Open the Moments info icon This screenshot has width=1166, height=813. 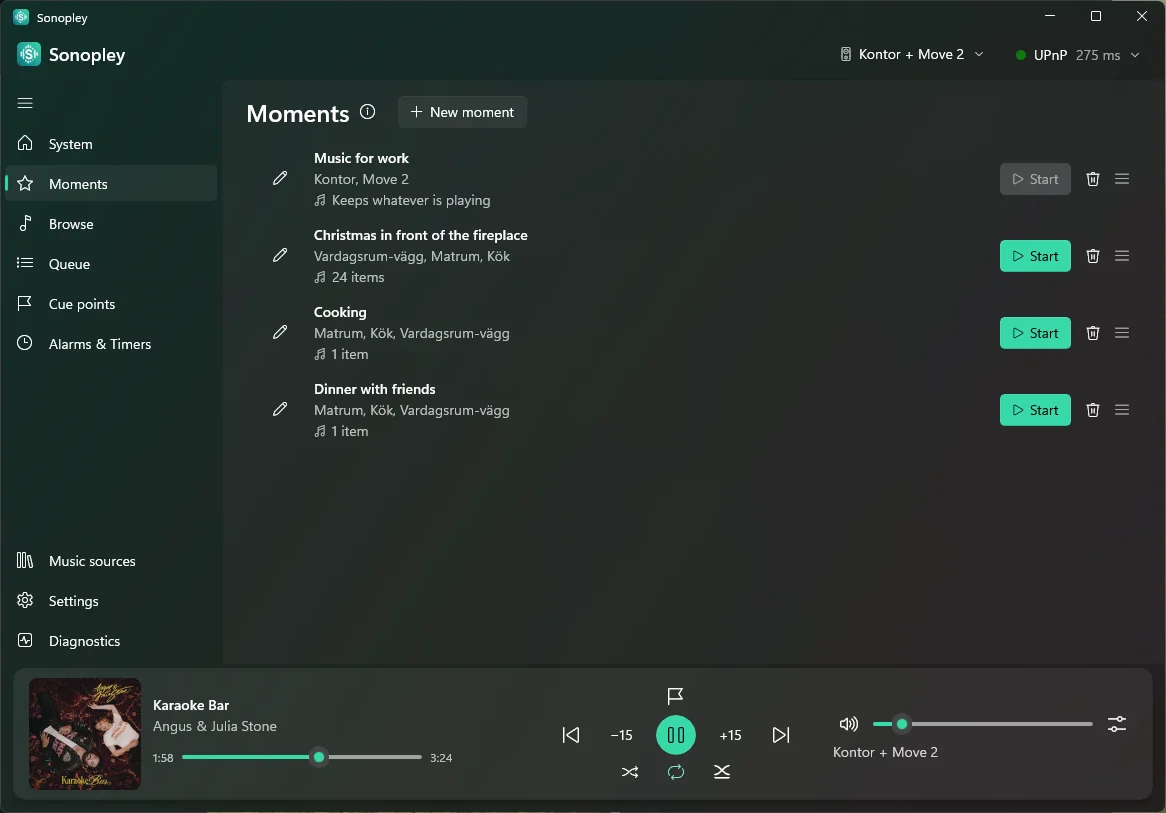pyautogui.click(x=367, y=112)
